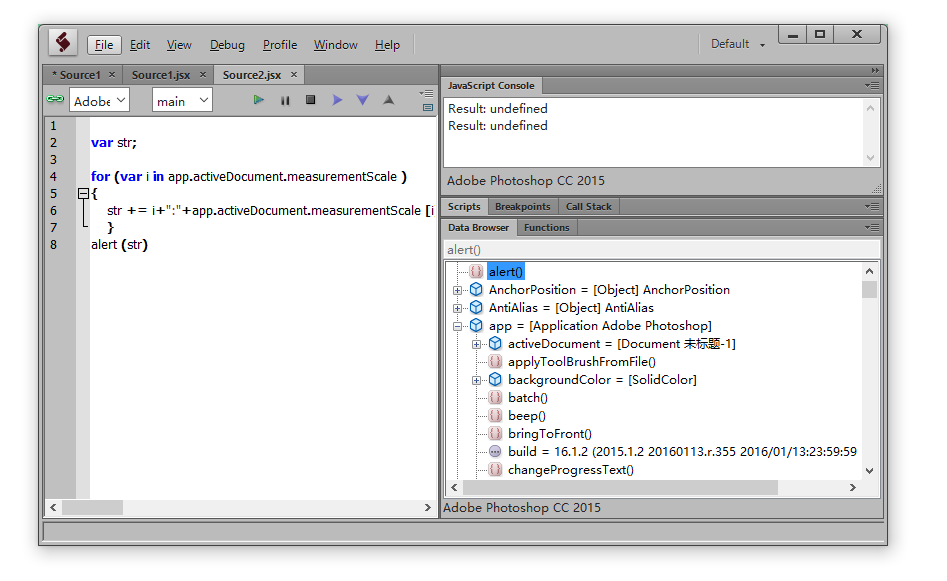Open the View menu
947x581 pixels.
point(179,45)
